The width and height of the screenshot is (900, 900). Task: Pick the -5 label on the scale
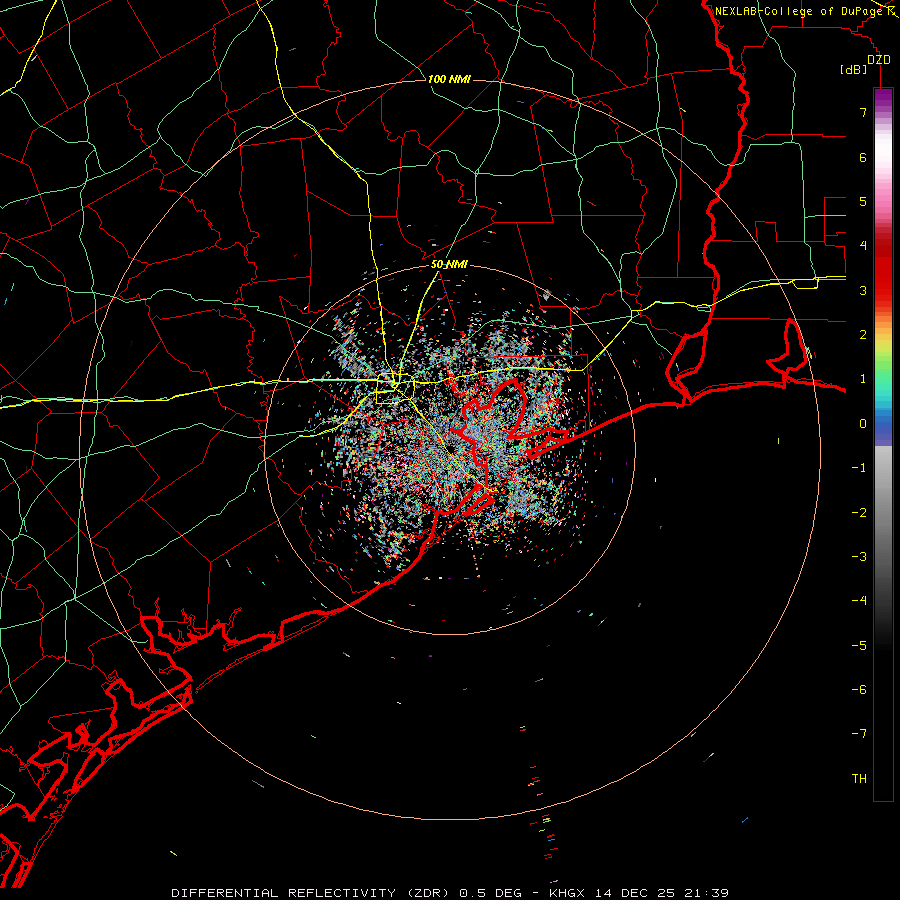coord(859,646)
